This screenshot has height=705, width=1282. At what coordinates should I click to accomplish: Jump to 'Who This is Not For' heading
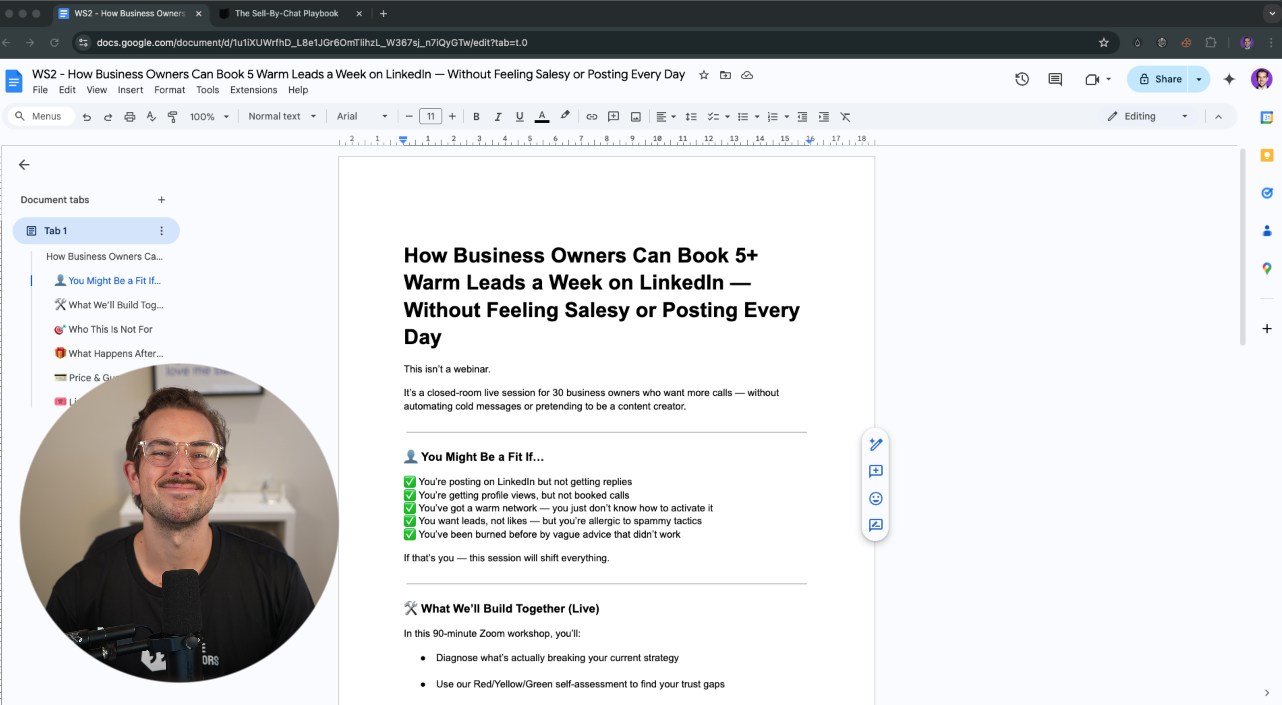[x=110, y=329]
